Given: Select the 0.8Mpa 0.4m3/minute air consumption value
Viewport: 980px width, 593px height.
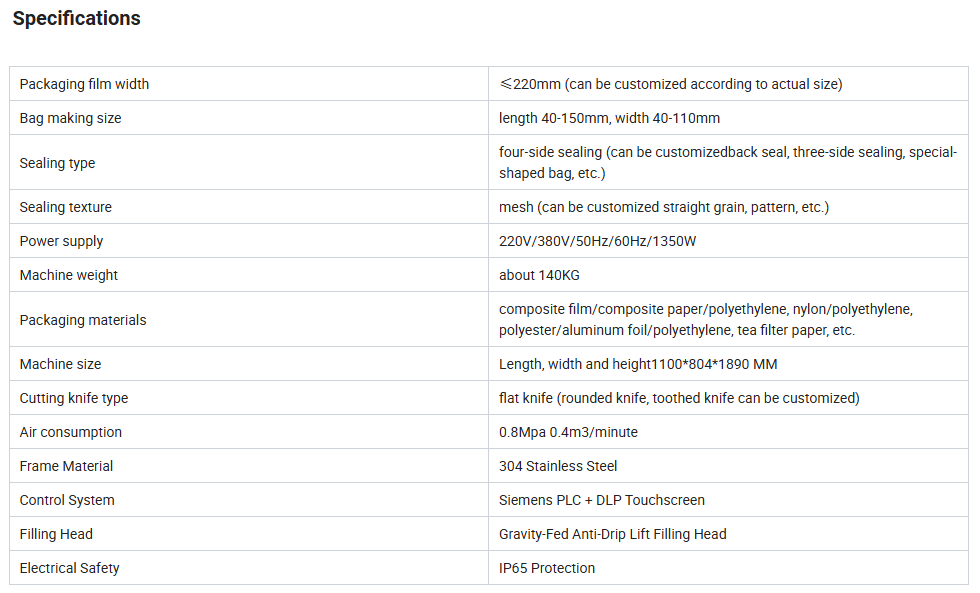Looking at the screenshot, I should 568,432.
